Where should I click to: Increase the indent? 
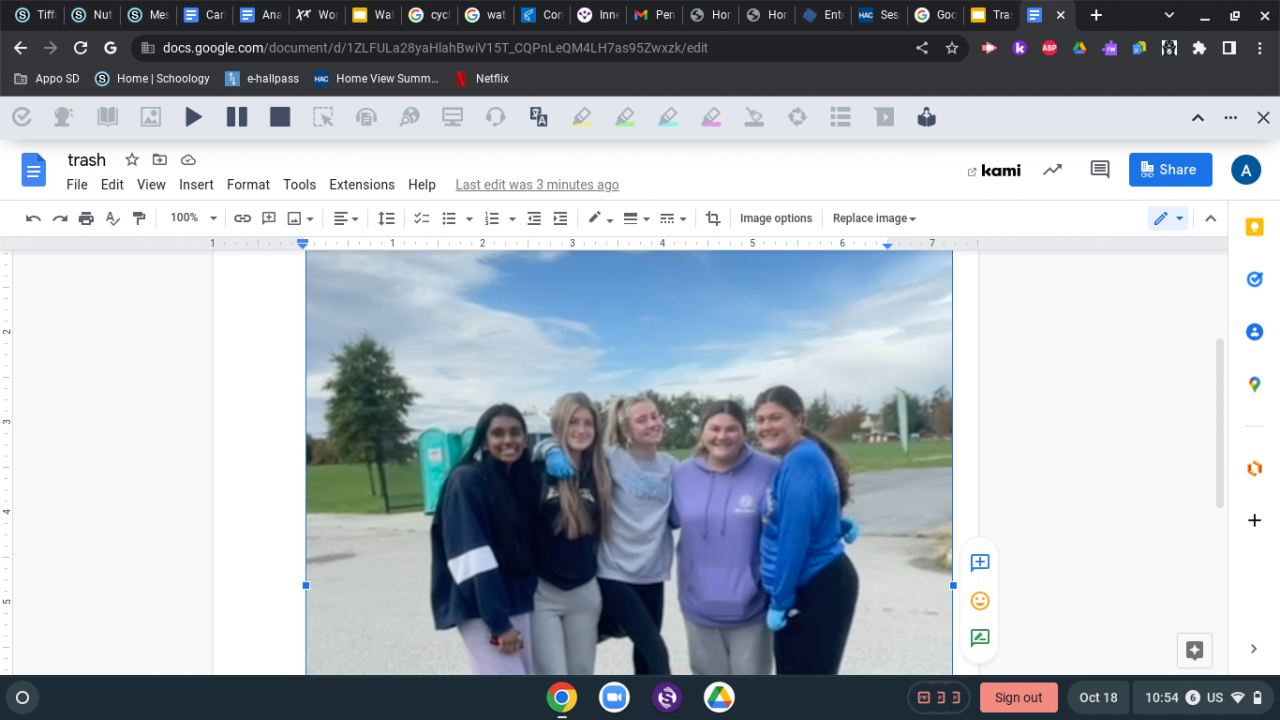pyautogui.click(x=560, y=218)
